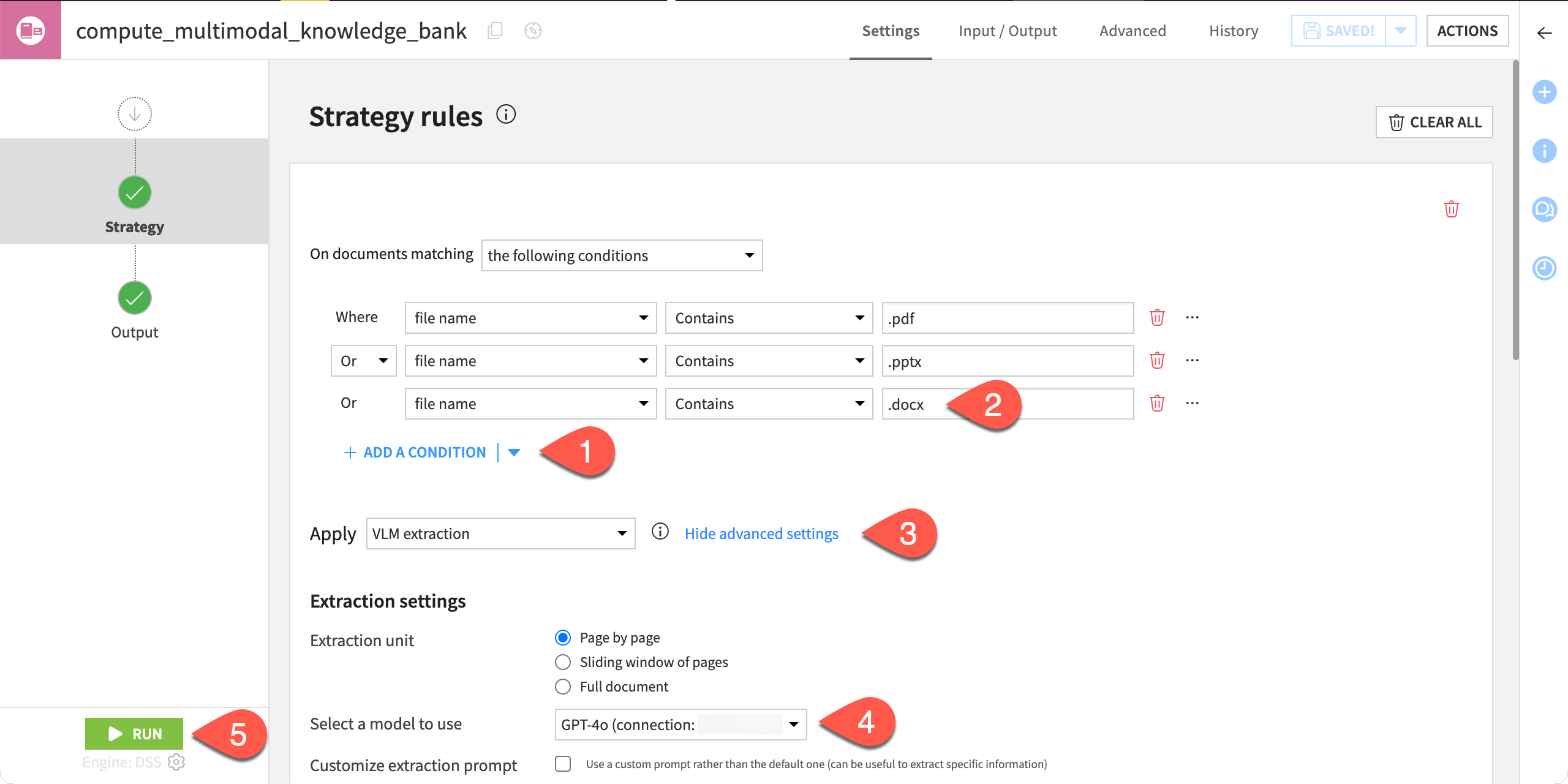
Task: Open the 'the following conditions' dropdown
Action: coord(622,255)
